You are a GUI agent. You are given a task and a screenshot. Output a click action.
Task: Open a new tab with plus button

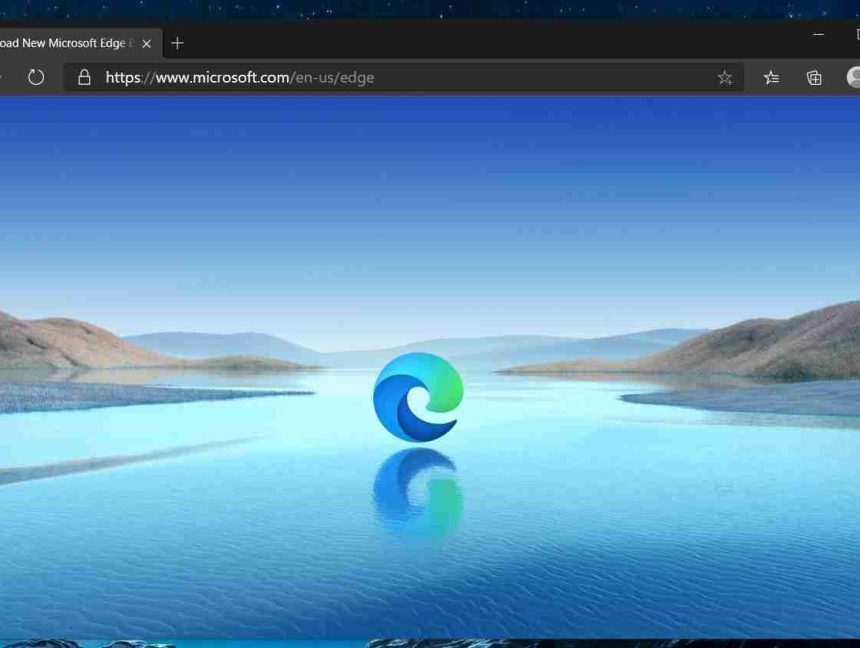[x=177, y=43]
